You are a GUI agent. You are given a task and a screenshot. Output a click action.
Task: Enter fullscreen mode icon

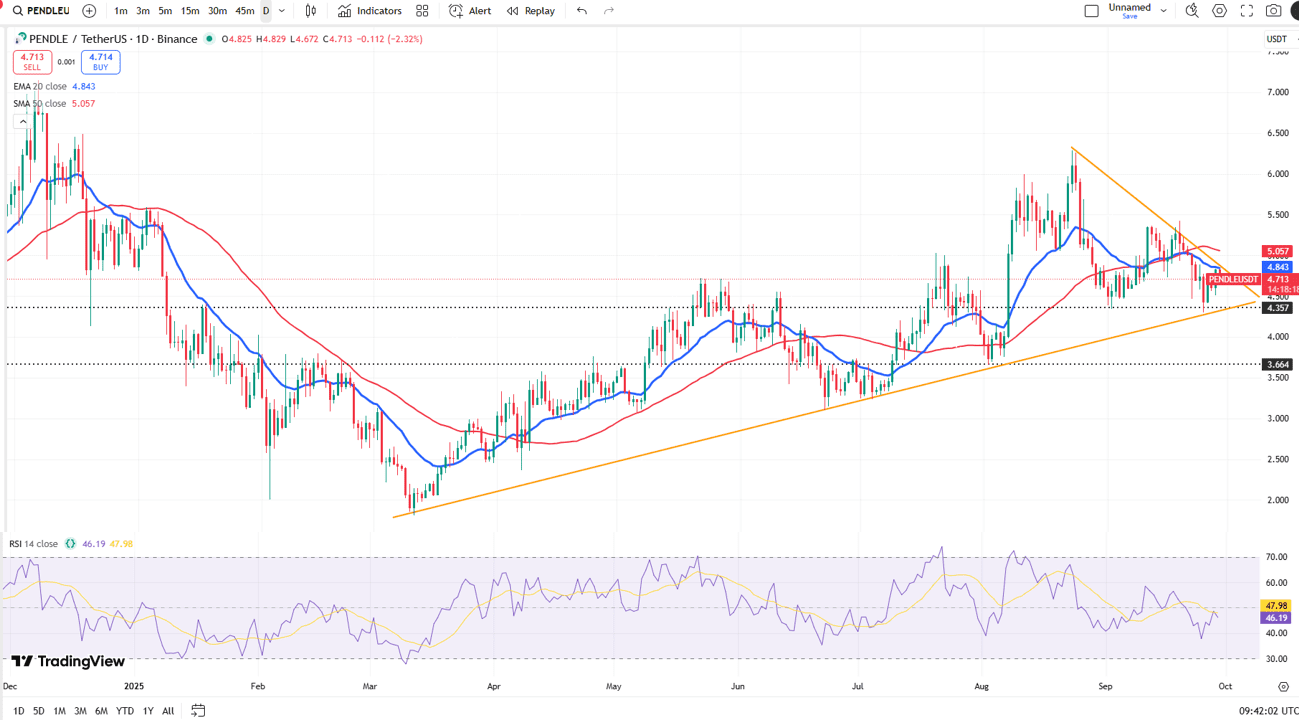1247,11
